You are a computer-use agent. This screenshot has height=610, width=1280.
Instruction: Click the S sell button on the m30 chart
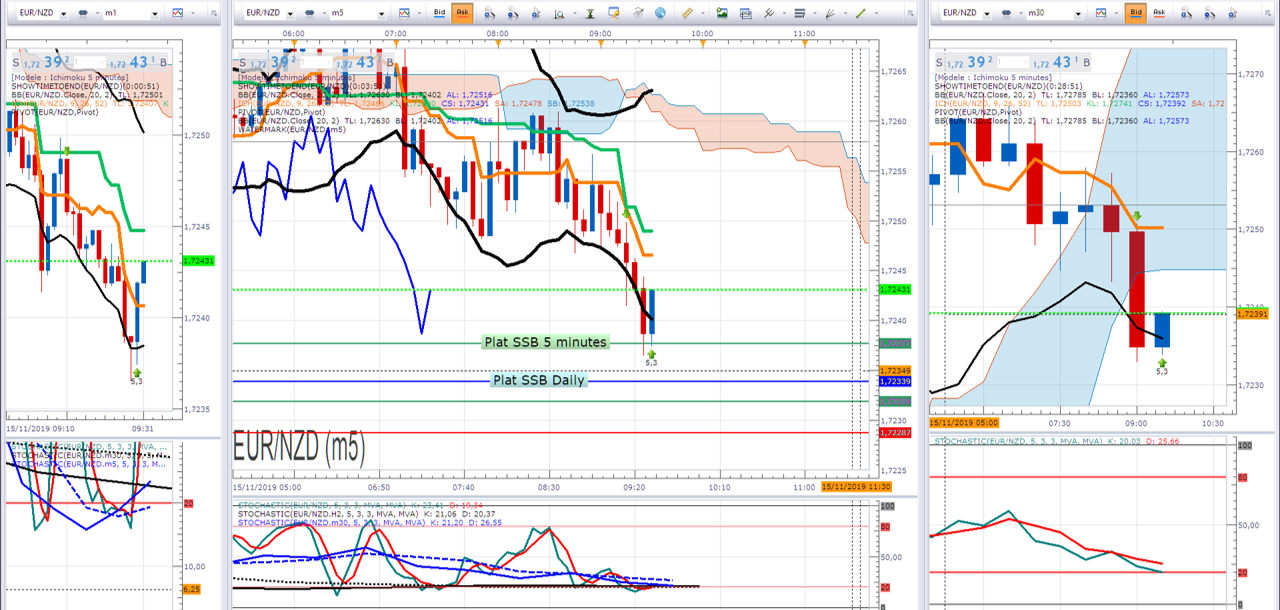coord(939,62)
